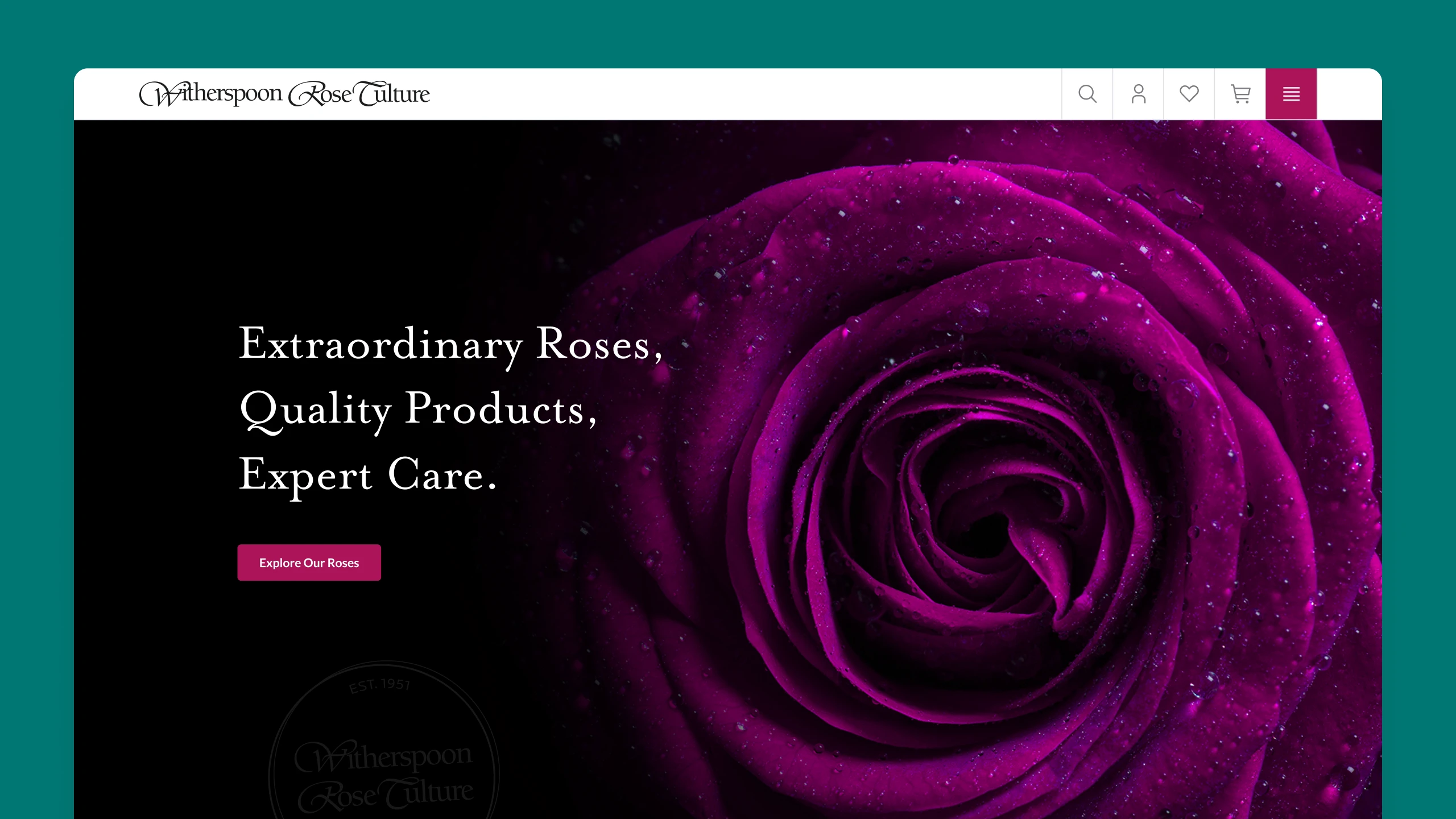This screenshot has height=819, width=1456.
Task: Expand the magenta hamburger menu
Action: coord(1291,94)
